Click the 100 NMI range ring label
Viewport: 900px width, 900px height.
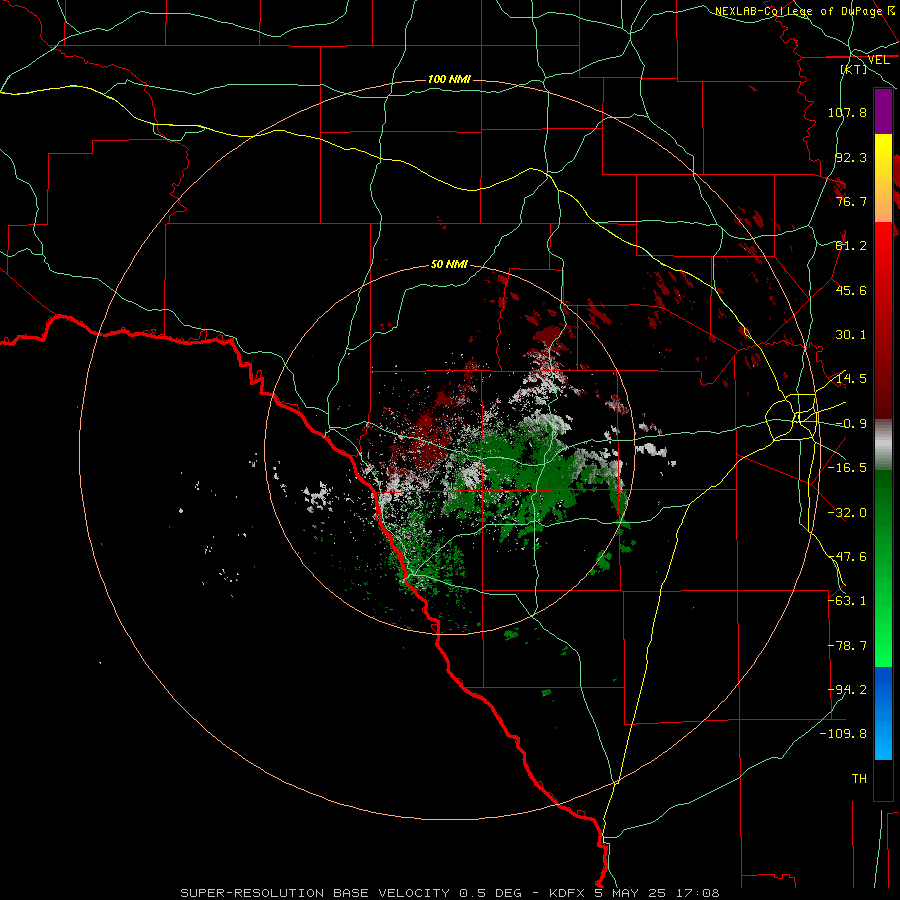click(449, 79)
